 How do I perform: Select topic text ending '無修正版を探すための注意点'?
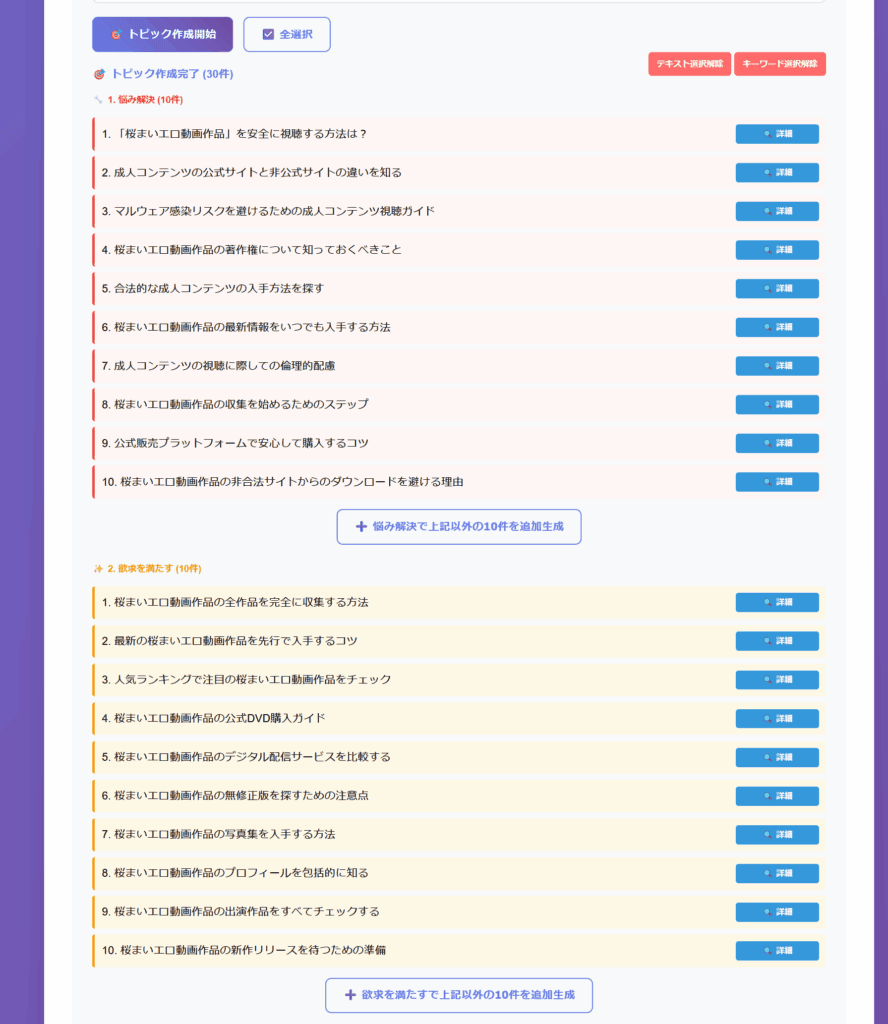point(234,795)
